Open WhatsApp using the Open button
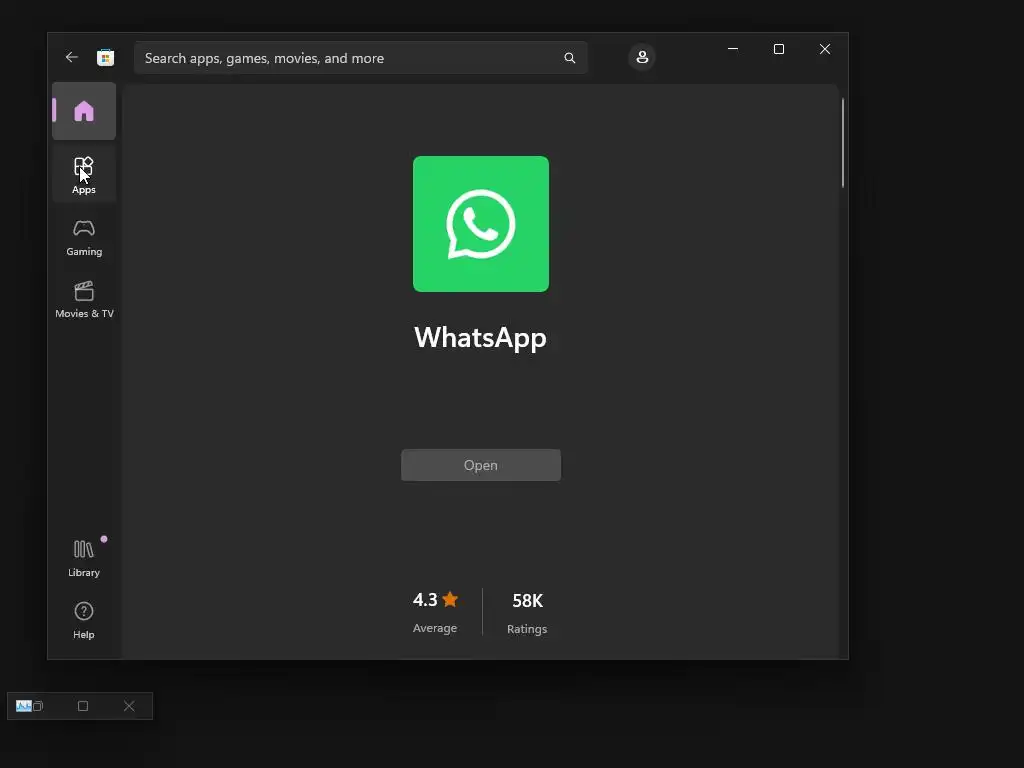This screenshot has height=768, width=1024. click(481, 465)
